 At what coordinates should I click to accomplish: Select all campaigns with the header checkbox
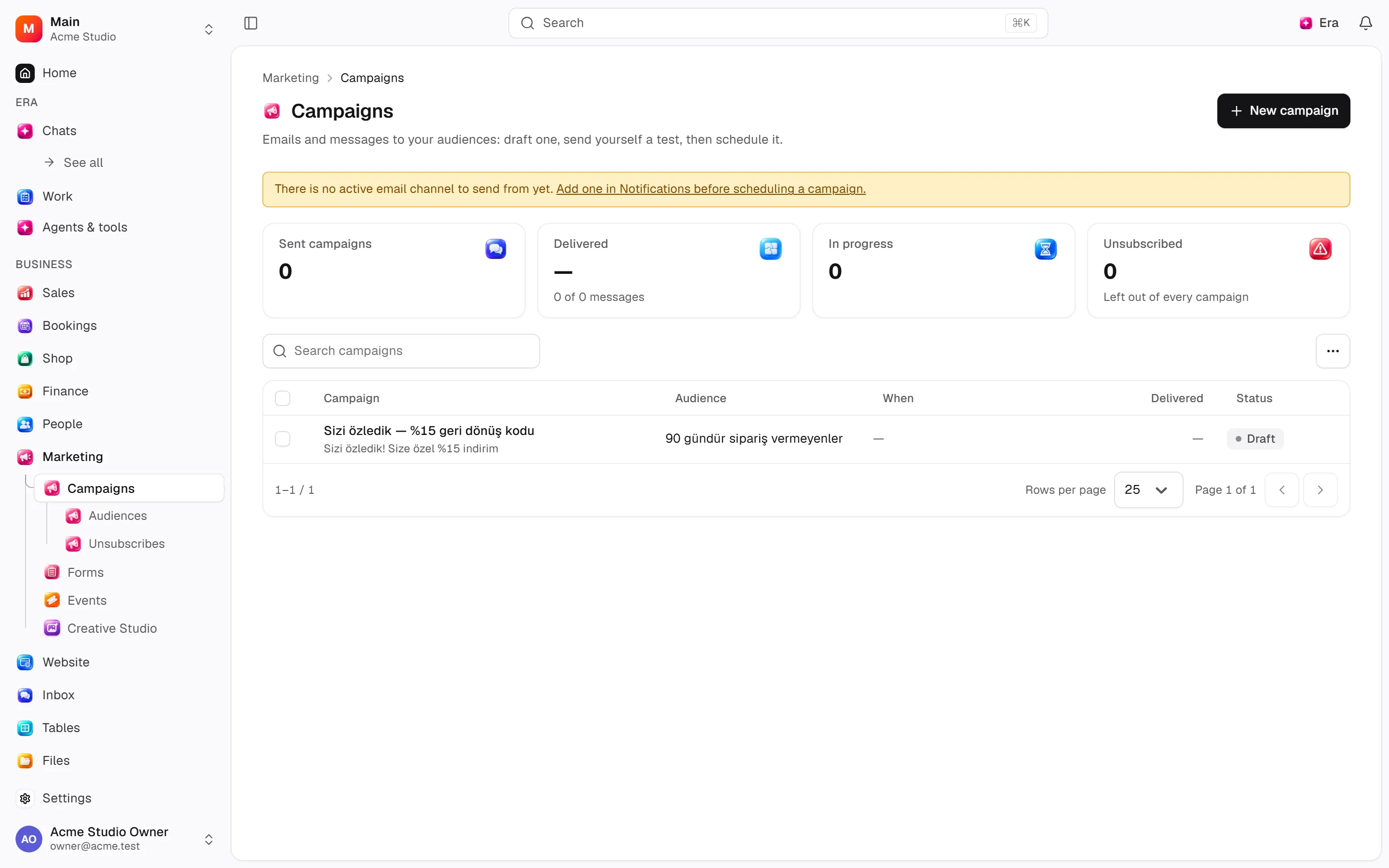283,398
